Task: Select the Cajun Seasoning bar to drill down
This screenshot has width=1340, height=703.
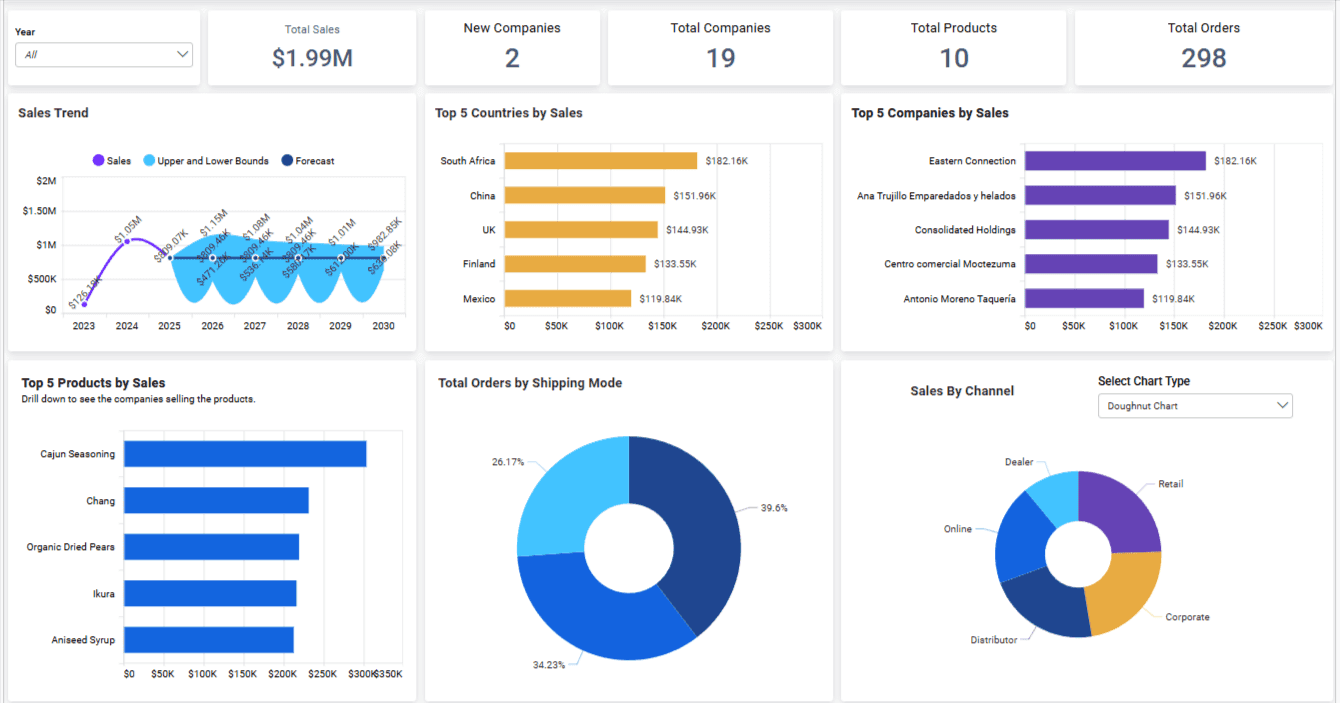Action: (x=240, y=453)
